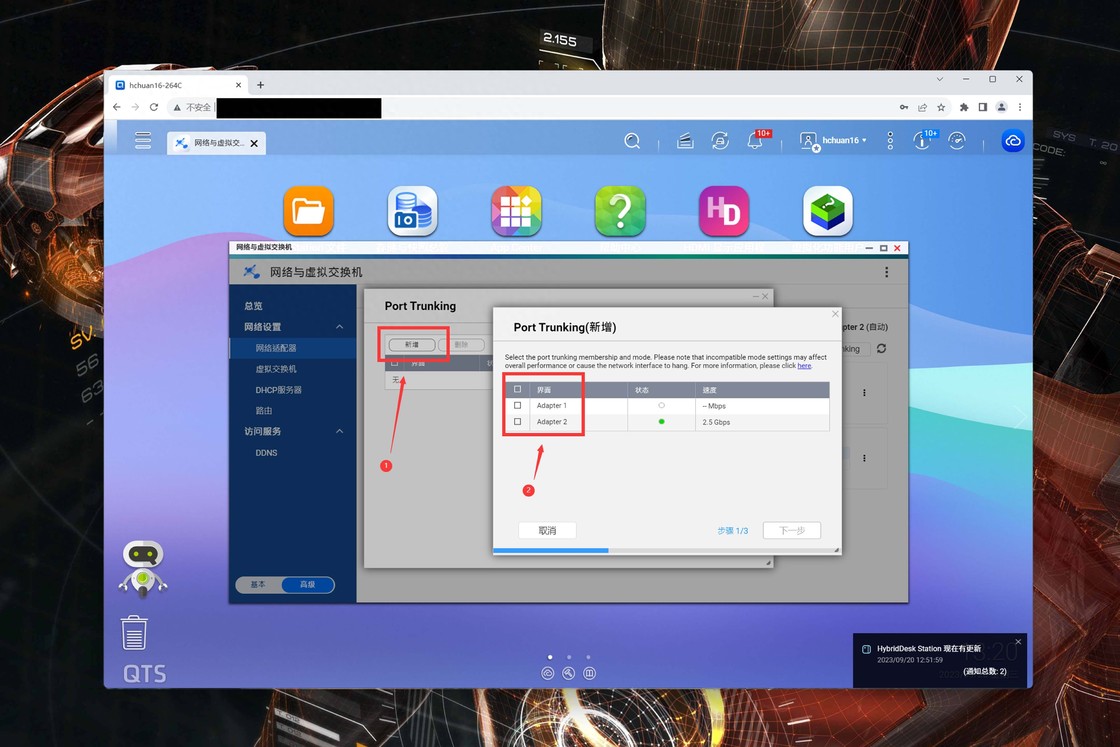This screenshot has width=1120, height=747.
Task: Open the notifications bell icon
Action: [x=755, y=142]
